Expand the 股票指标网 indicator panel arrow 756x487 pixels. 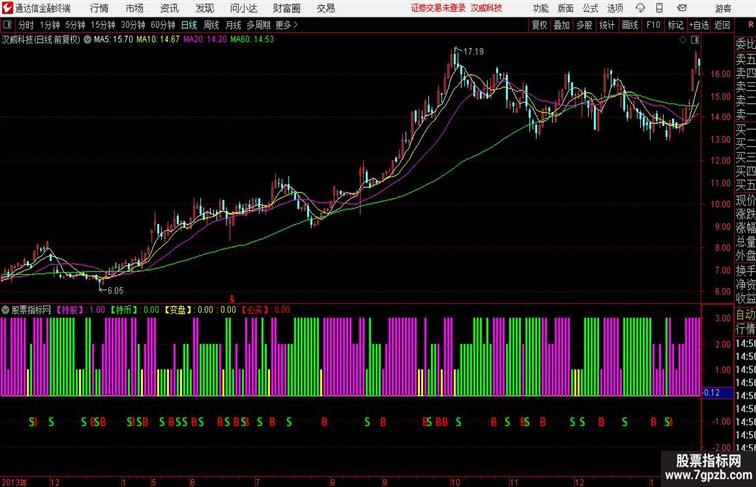coord(5,310)
